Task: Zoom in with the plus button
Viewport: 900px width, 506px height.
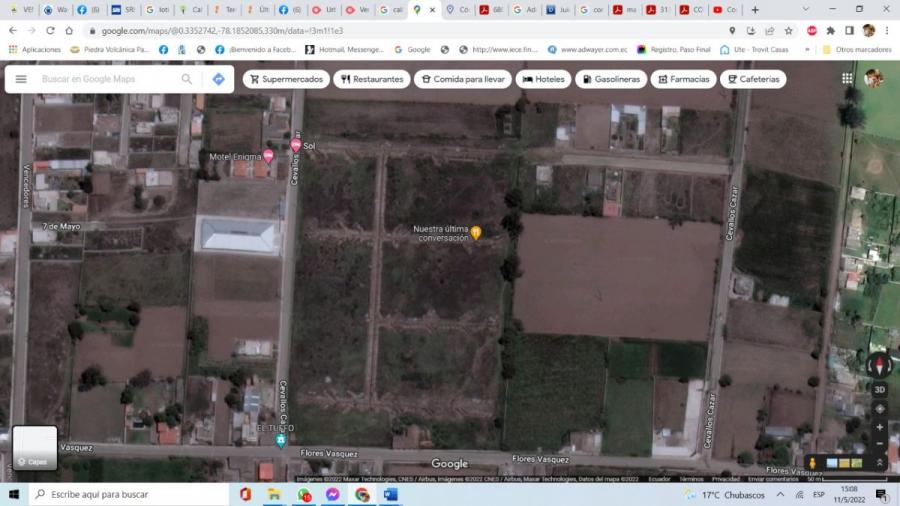Action: [x=879, y=427]
